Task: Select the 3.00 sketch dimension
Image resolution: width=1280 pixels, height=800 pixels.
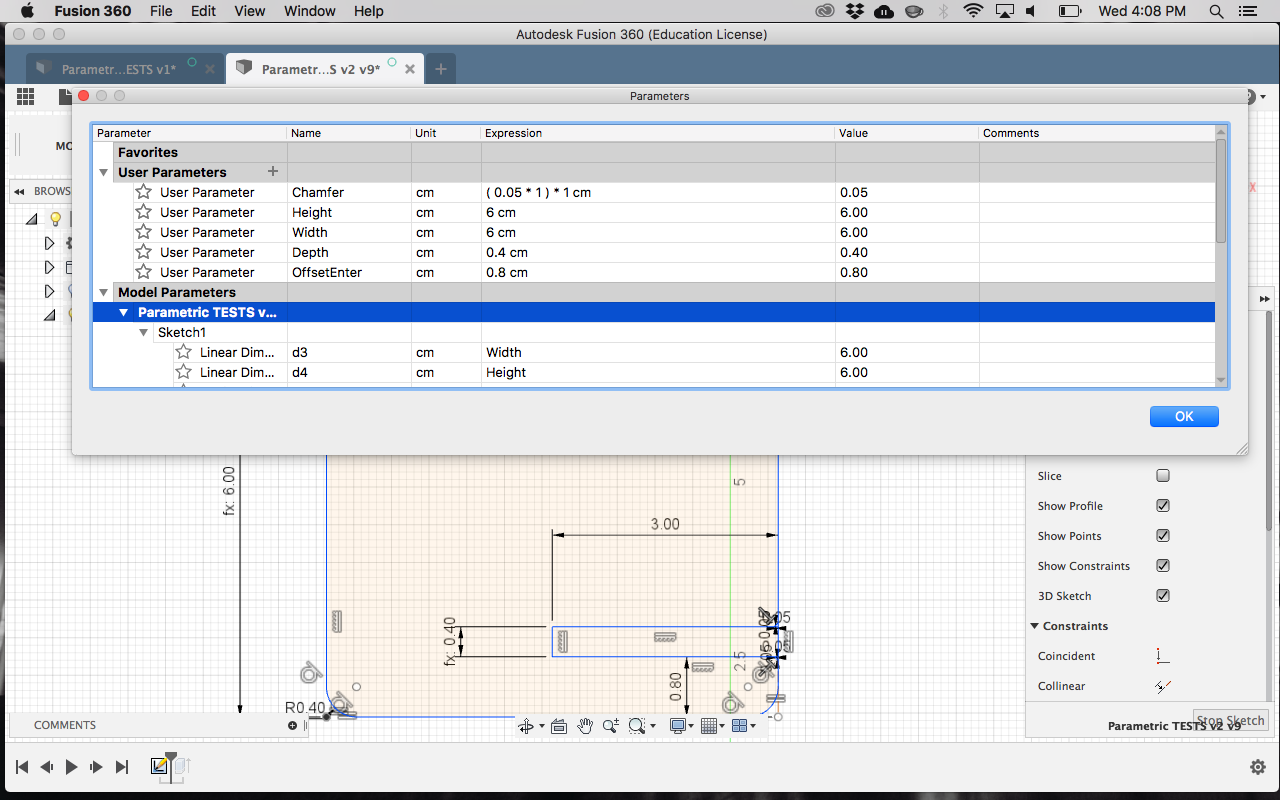Action: [x=665, y=524]
